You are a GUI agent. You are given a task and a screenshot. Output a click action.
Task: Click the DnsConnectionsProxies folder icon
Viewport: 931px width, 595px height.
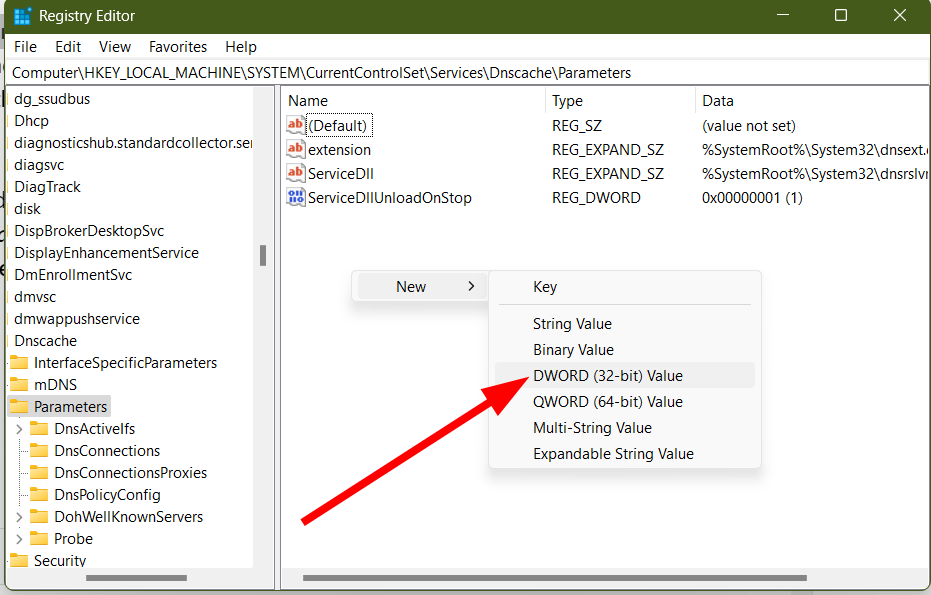coord(39,472)
